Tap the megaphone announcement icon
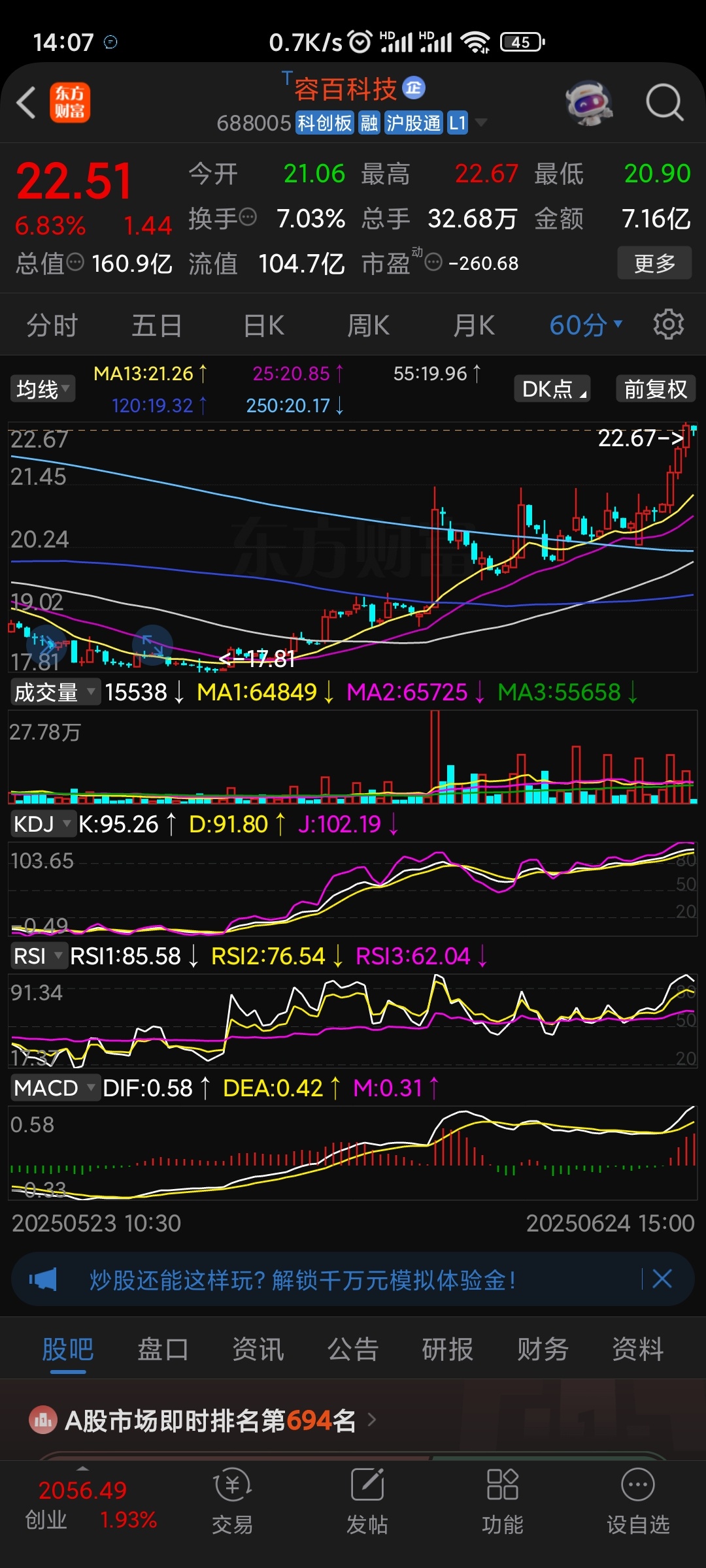706x1568 pixels. [x=43, y=1279]
